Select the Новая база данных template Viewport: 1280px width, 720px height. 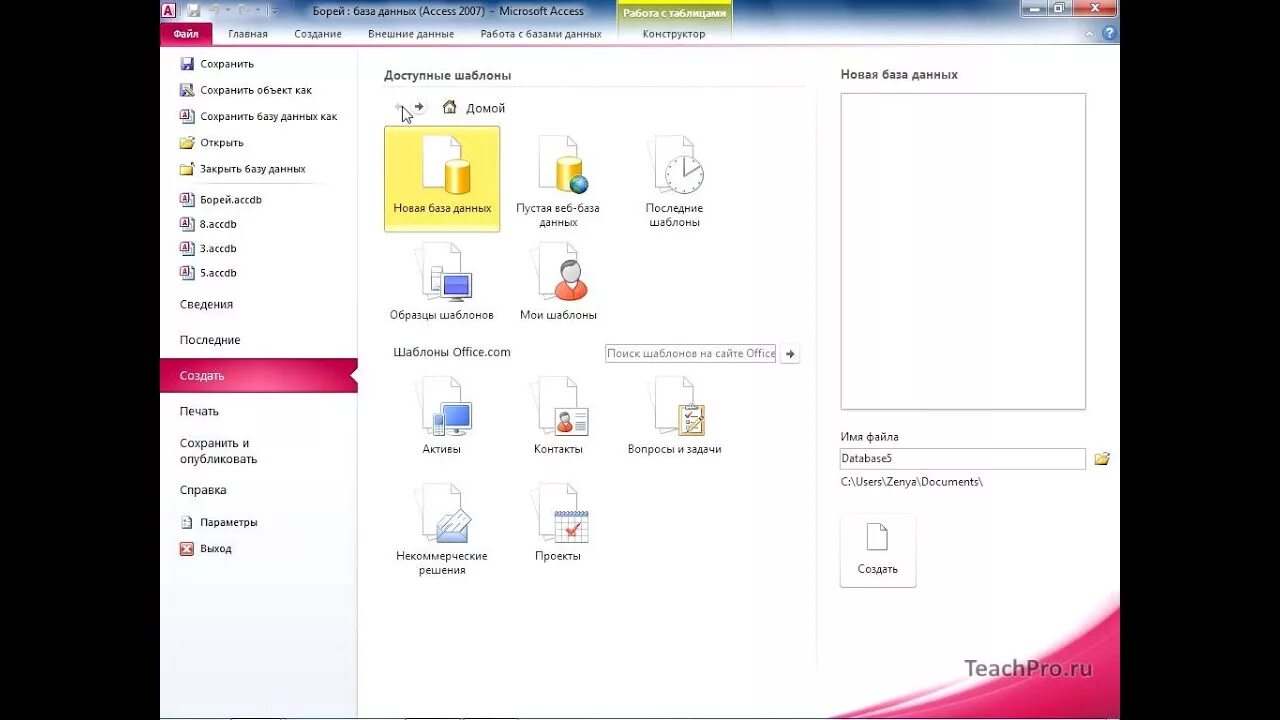pyautogui.click(x=442, y=179)
